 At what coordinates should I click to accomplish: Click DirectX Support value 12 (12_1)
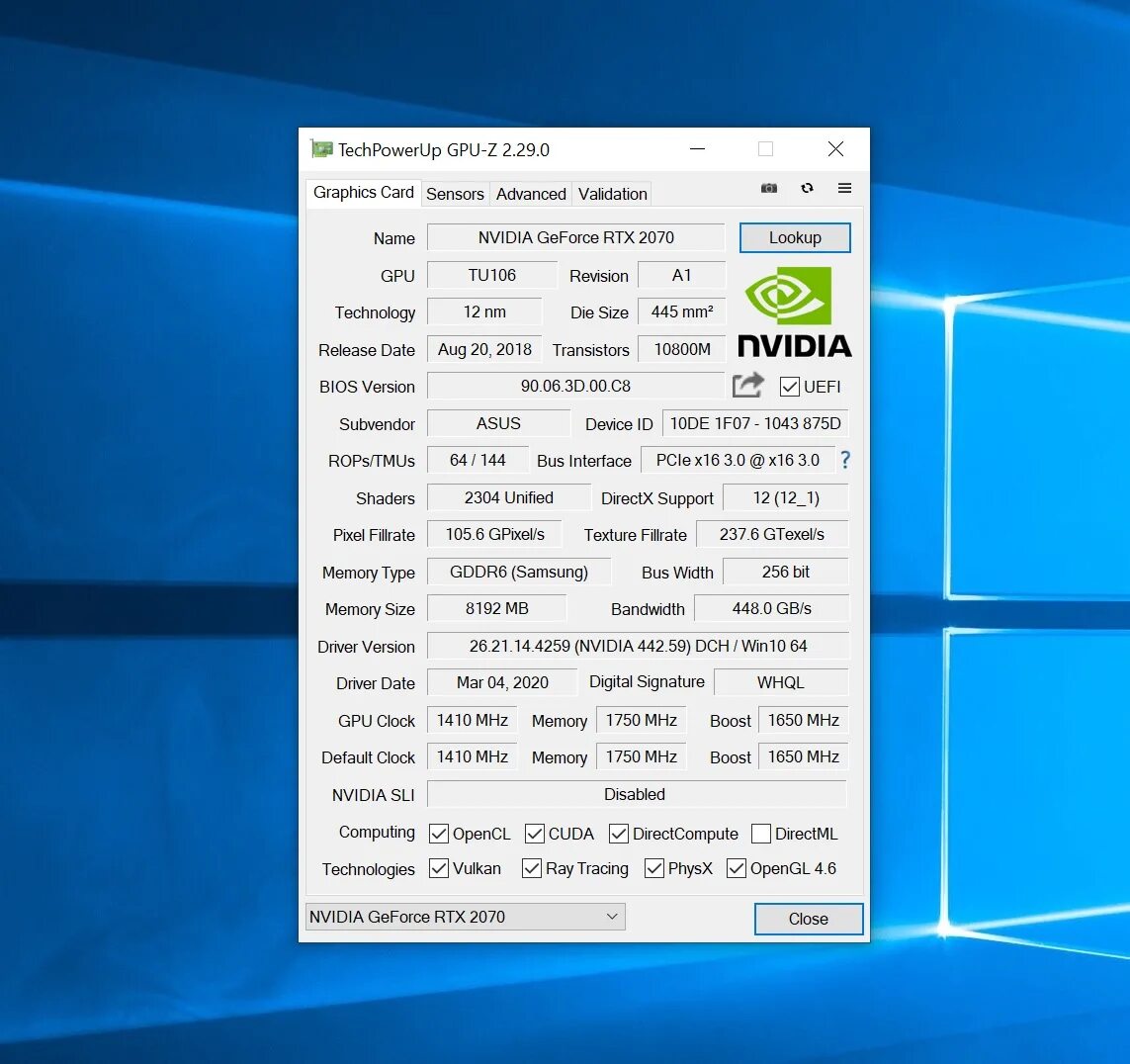(x=786, y=497)
